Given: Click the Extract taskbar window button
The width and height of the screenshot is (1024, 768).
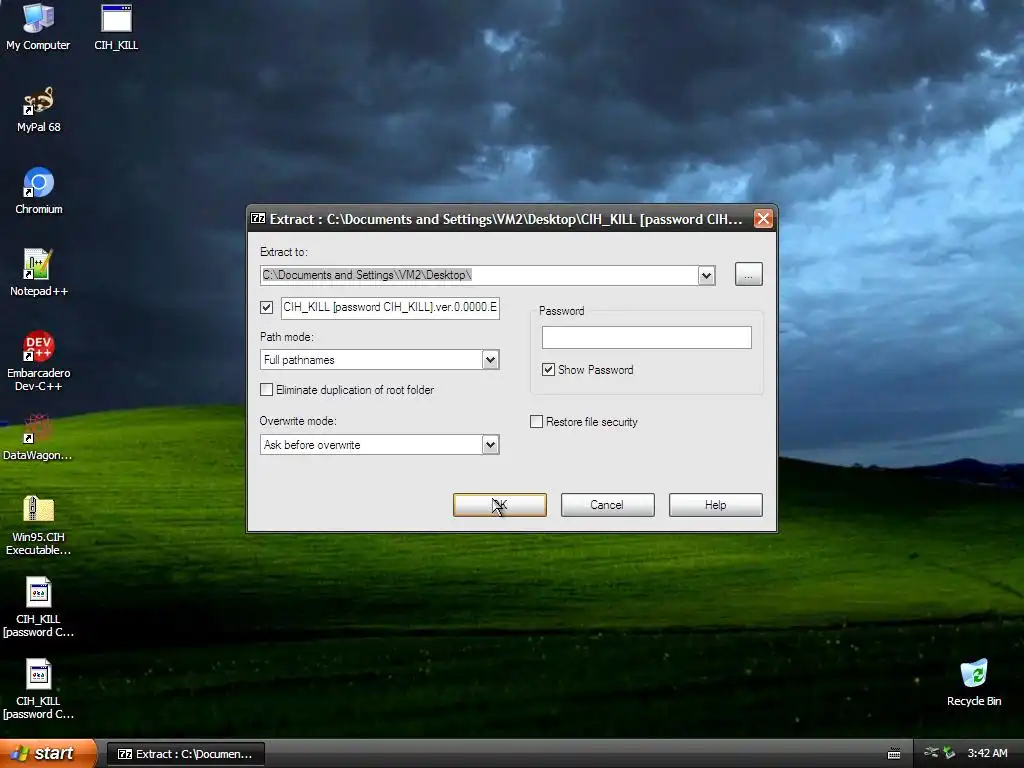Looking at the screenshot, I should [185, 754].
